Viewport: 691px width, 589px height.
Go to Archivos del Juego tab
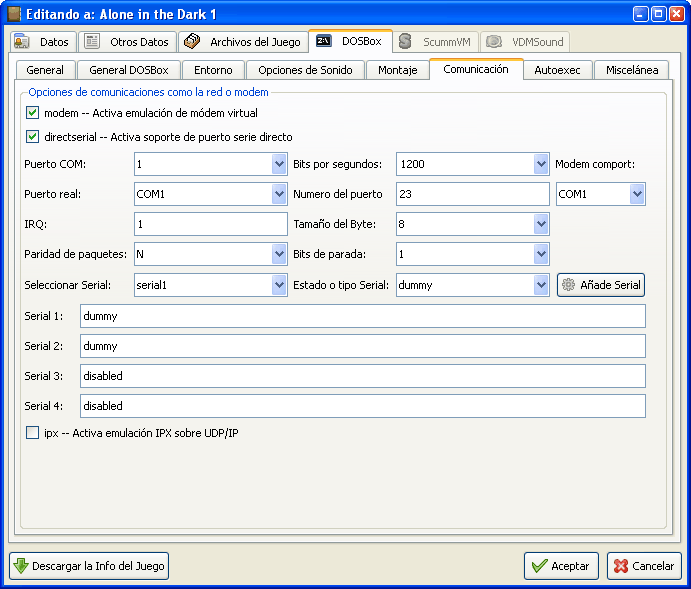coord(243,42)
